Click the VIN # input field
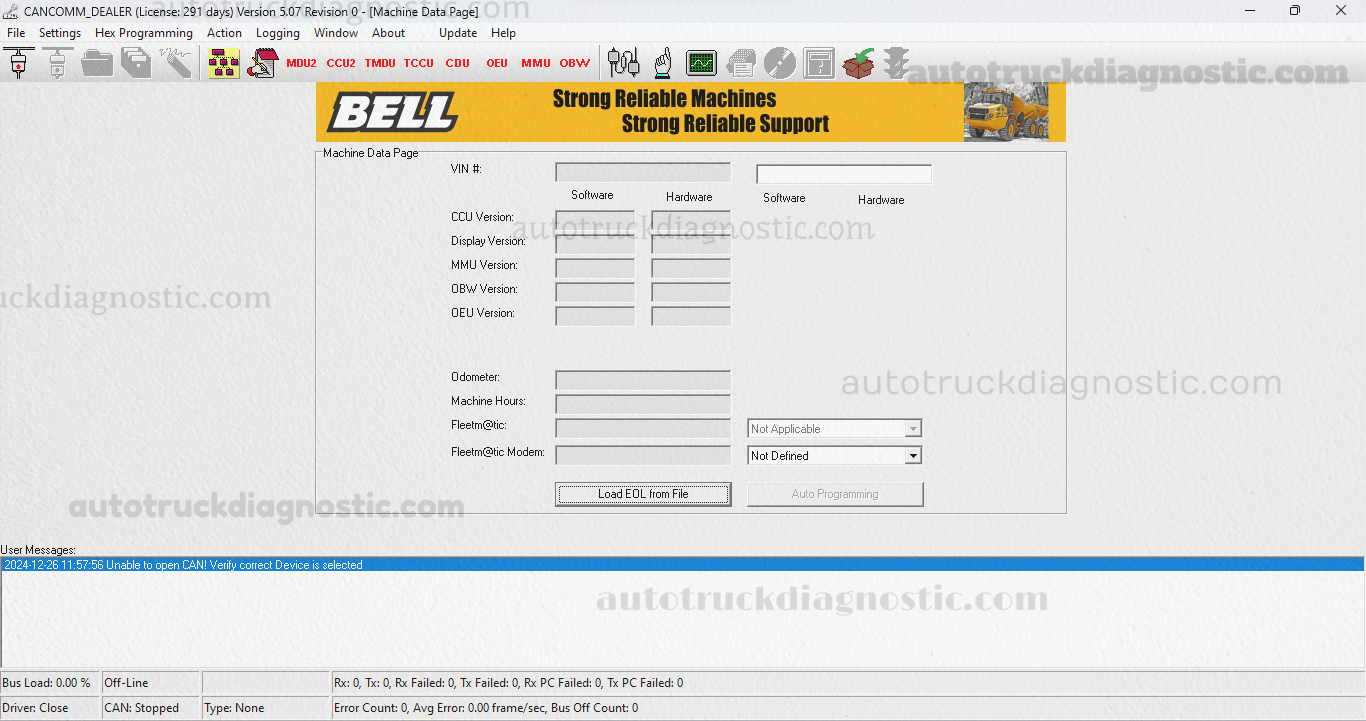The width and height of the screenshot is (1366, 721). [643, 172]
